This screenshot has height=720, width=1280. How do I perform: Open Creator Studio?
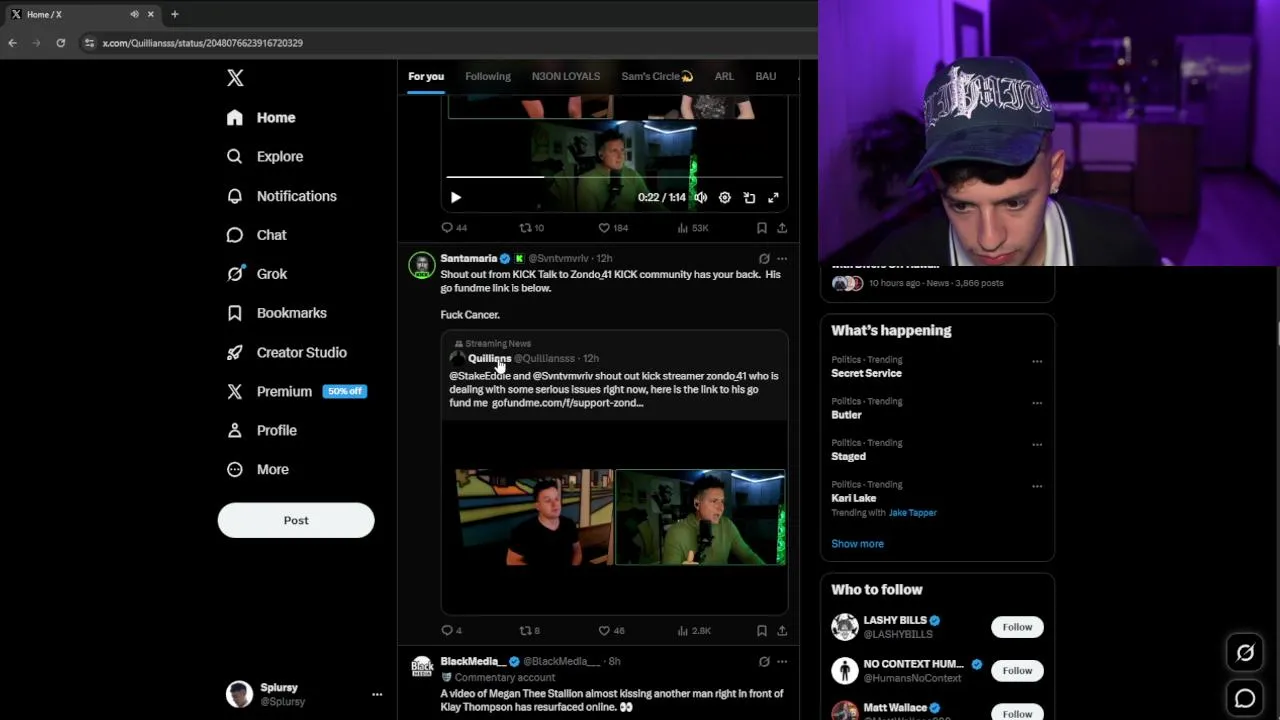pyautogui.click(x=287, y=352)
